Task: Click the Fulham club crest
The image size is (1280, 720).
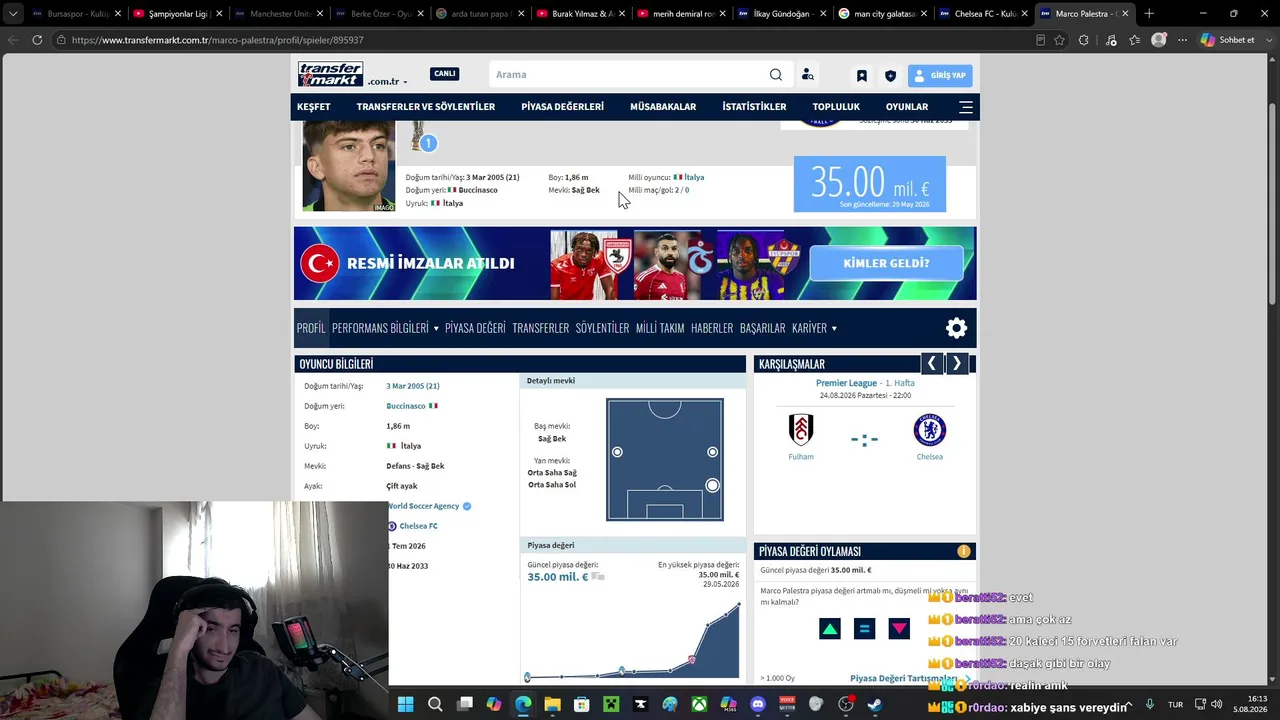Action: [801, 430]
